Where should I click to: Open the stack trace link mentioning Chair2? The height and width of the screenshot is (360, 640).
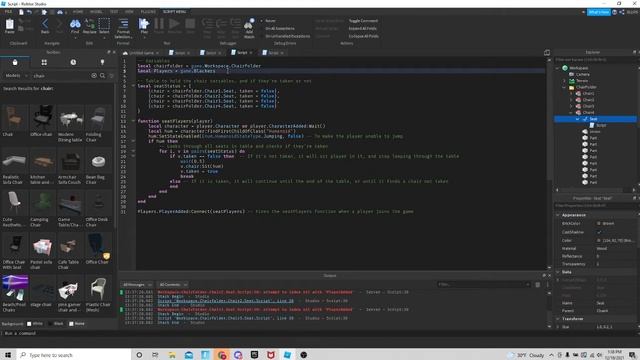coord(225,301)
